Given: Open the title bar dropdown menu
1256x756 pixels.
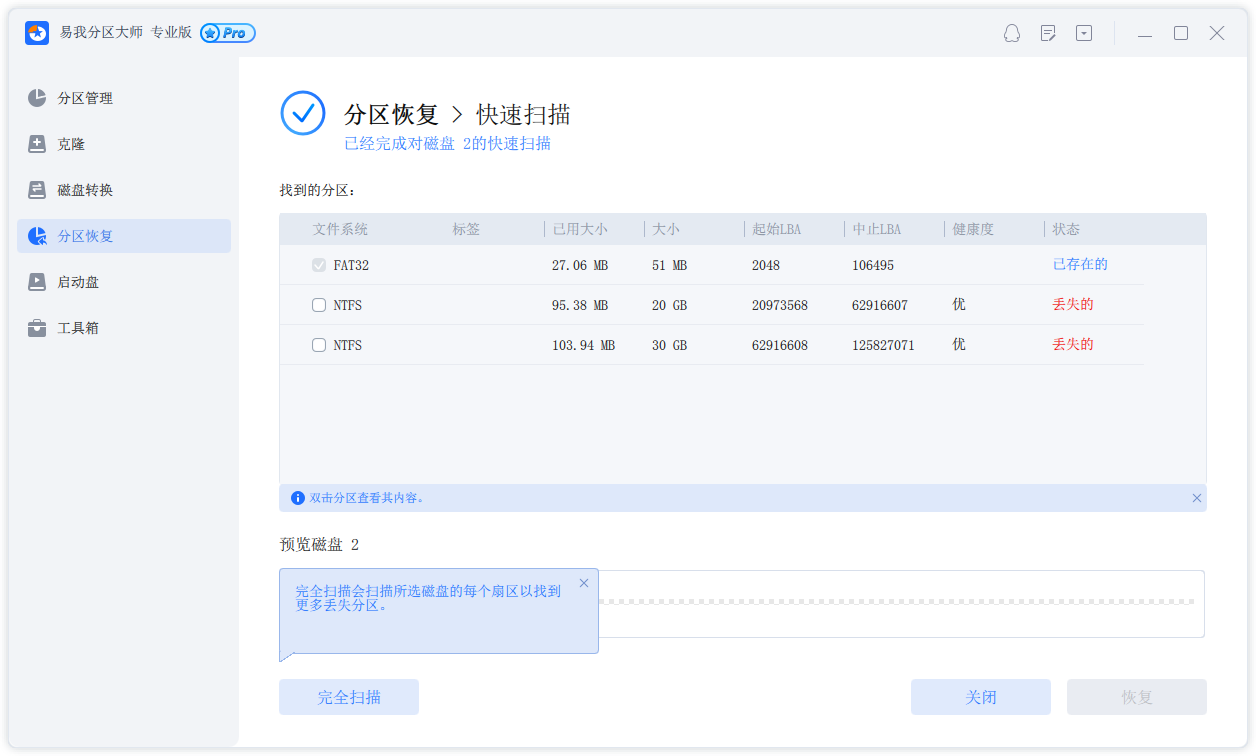Looking at the screenshot, I should coord(1084,33).
